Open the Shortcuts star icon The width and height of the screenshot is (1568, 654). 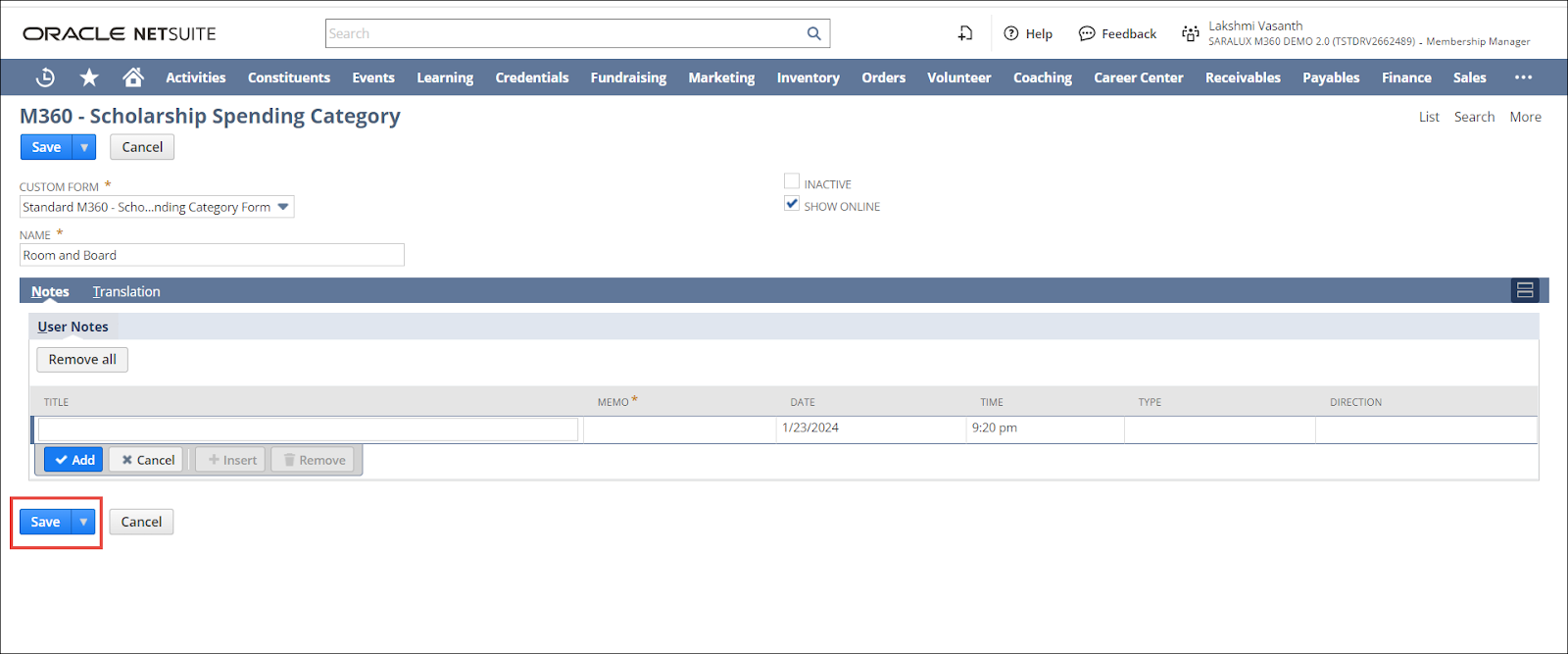click(x=89, y=77)
